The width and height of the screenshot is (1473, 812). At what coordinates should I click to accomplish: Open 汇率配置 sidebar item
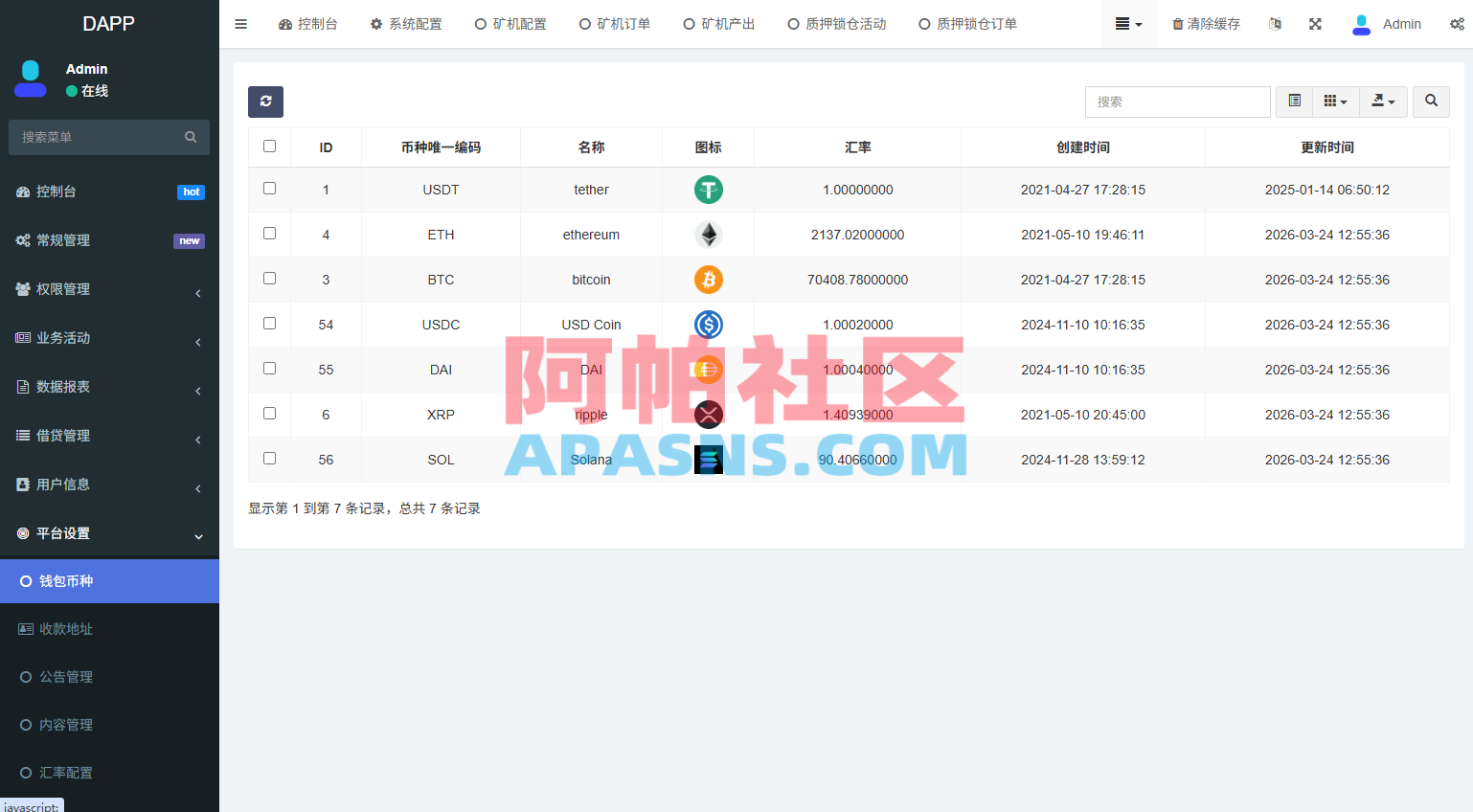coord(109,773)
